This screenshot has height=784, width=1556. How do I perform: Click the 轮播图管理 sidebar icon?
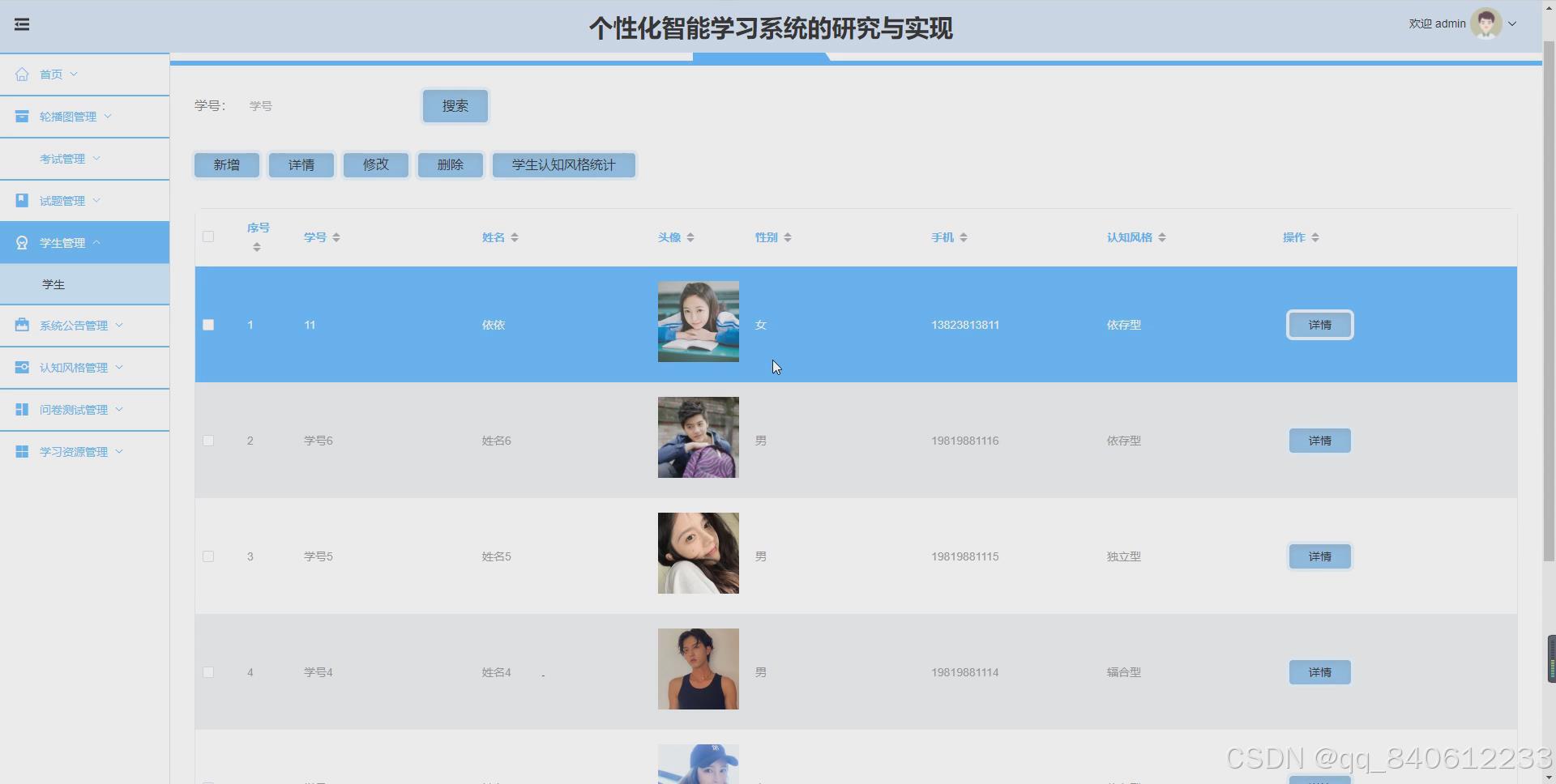[x=22, y=116]
